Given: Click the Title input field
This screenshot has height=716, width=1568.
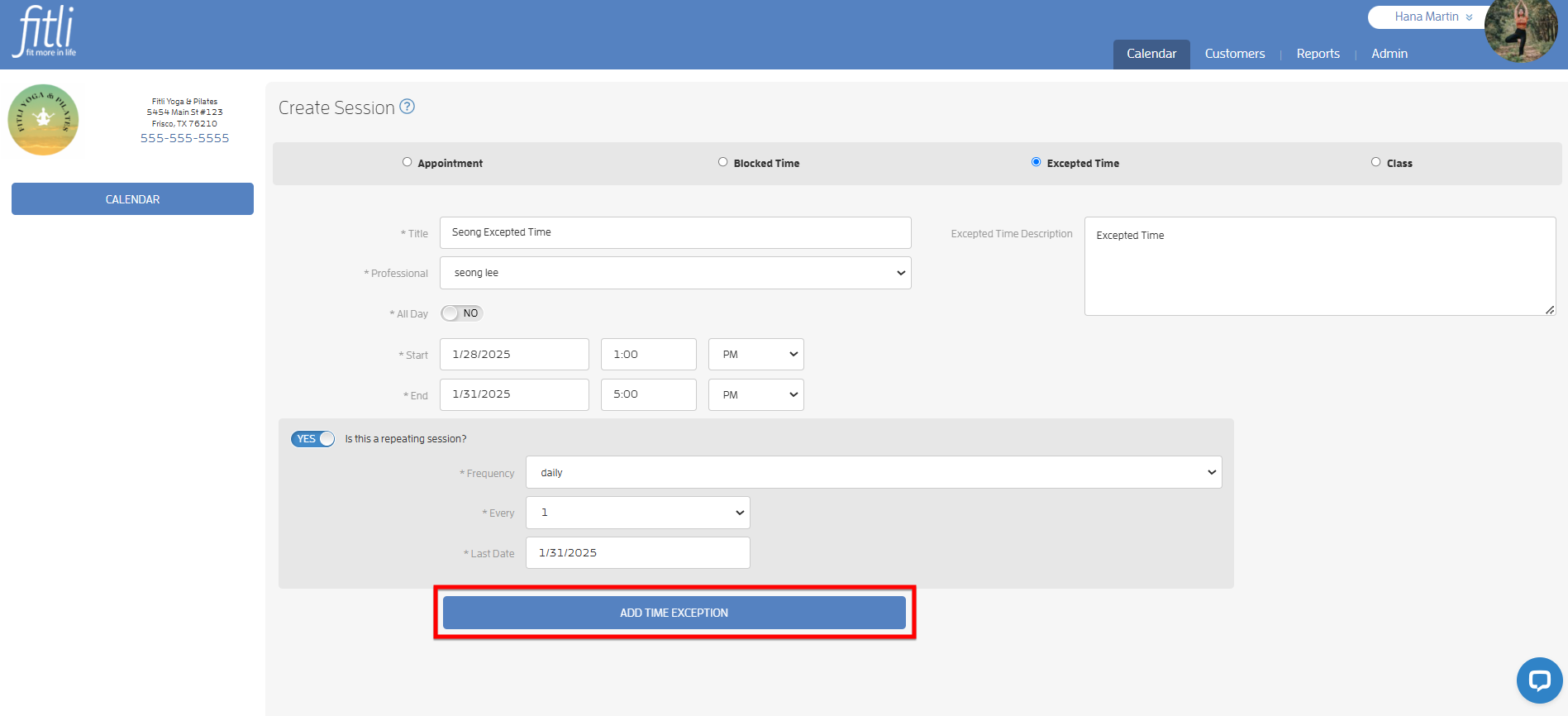Looking at the screenshot, I should (675, 232).
